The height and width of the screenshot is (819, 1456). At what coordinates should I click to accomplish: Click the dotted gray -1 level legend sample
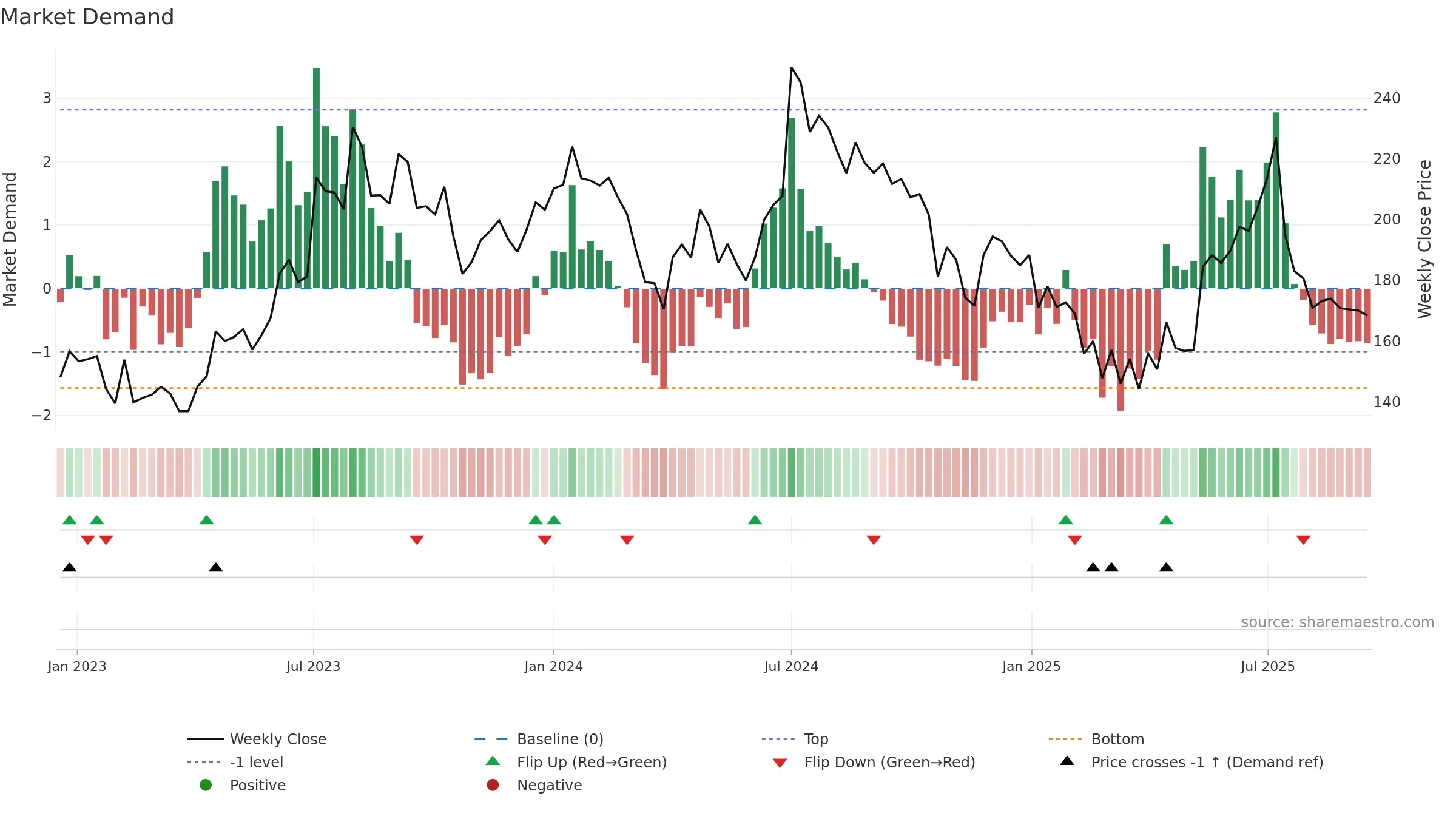click(204, 762)
